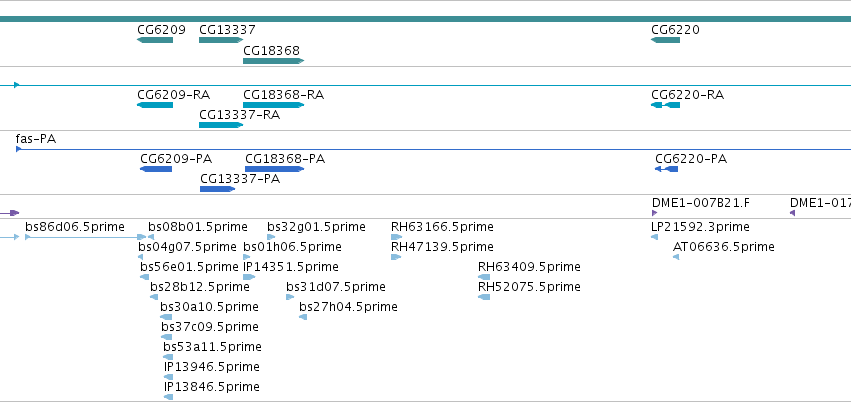
Task: Click the IP14351.5prime label text
Action: (x=291, y=267)
